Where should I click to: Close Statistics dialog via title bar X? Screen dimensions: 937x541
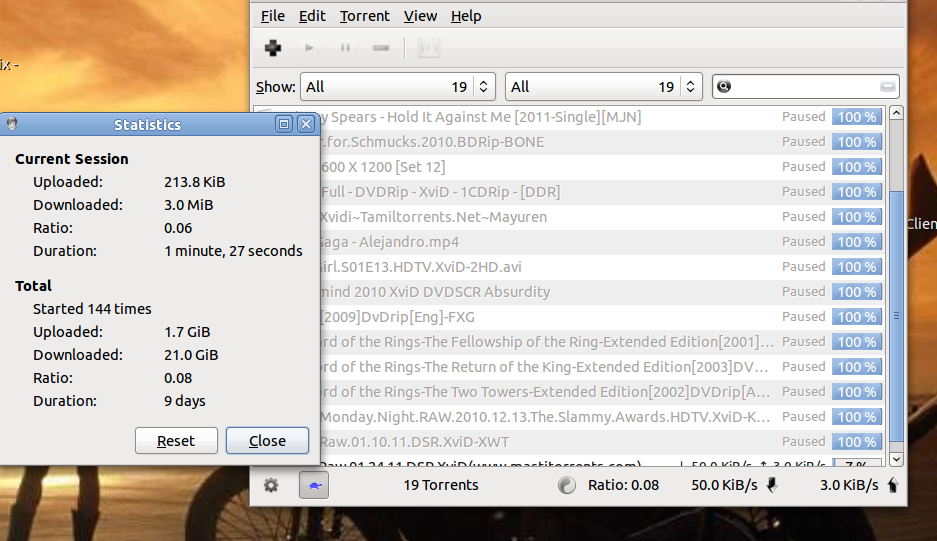306,124
